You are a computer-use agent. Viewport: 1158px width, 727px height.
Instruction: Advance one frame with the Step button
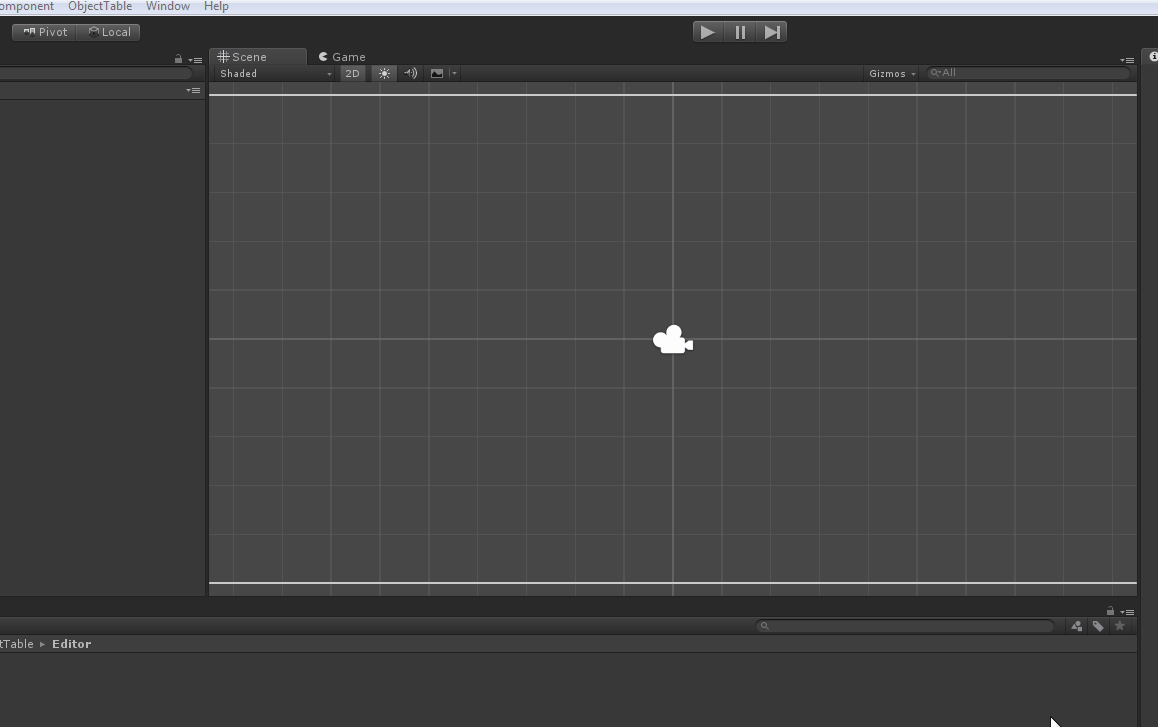pos(772,32)
